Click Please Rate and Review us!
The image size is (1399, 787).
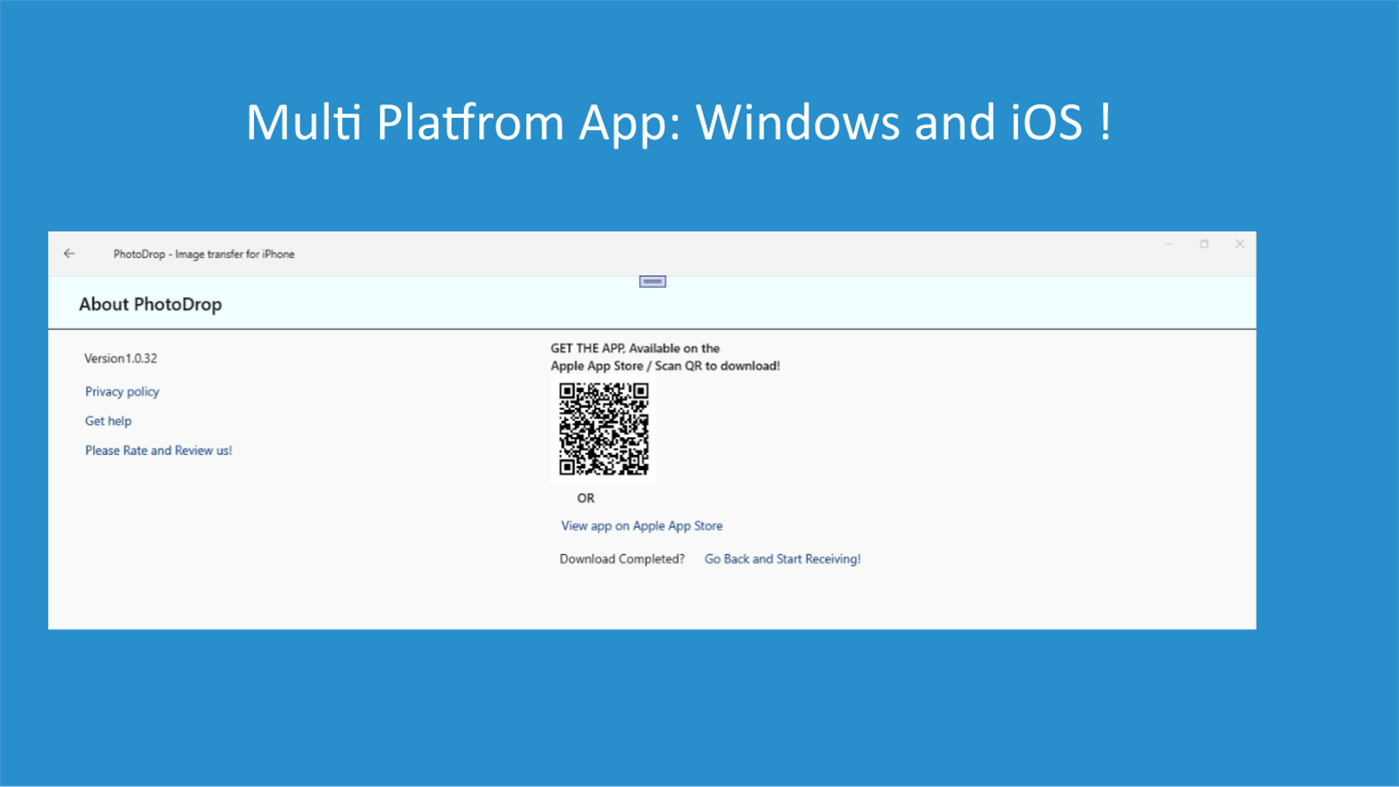click(x=158, y=450)
